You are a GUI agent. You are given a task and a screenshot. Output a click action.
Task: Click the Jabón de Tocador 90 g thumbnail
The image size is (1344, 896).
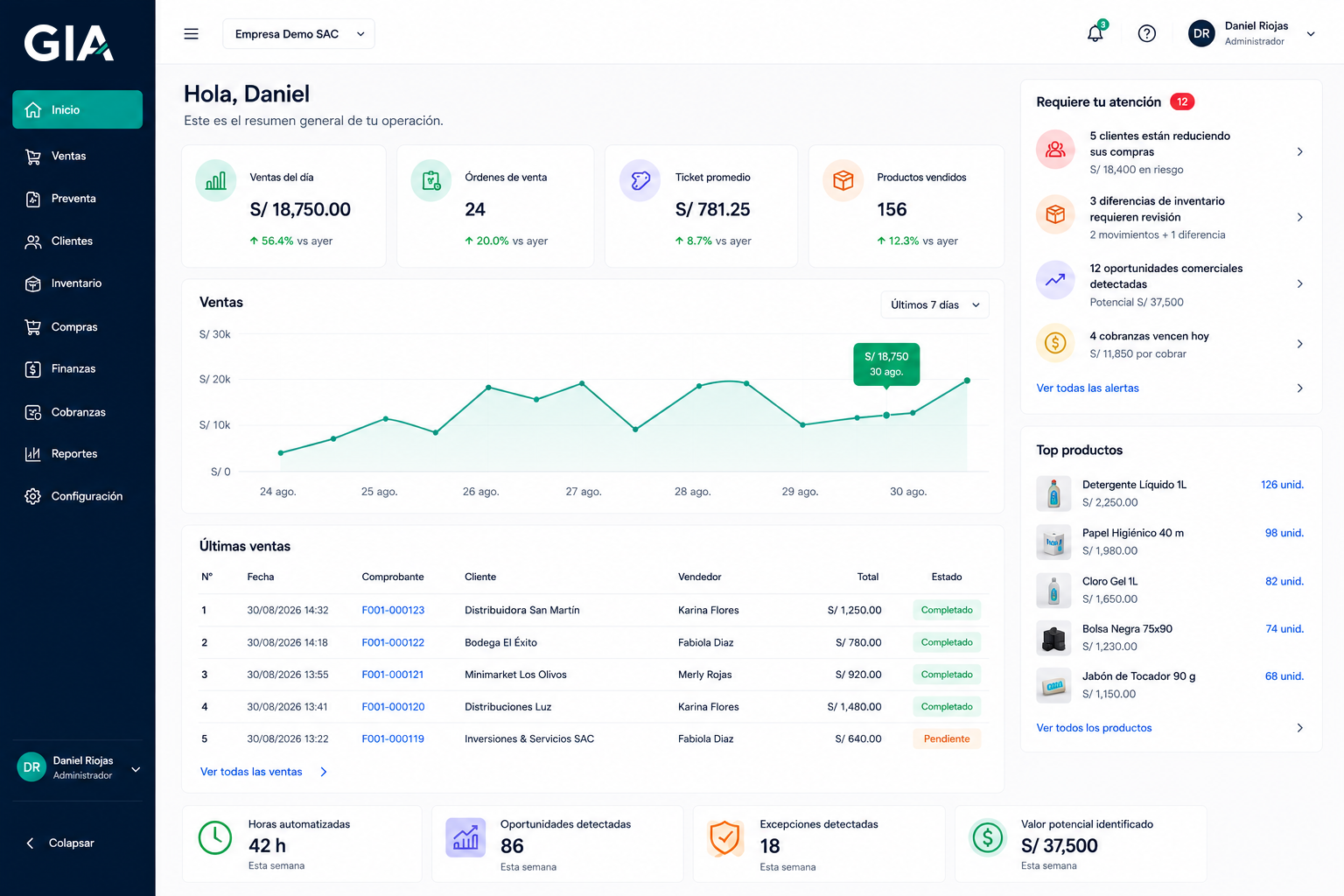[x=1053, y=685]
